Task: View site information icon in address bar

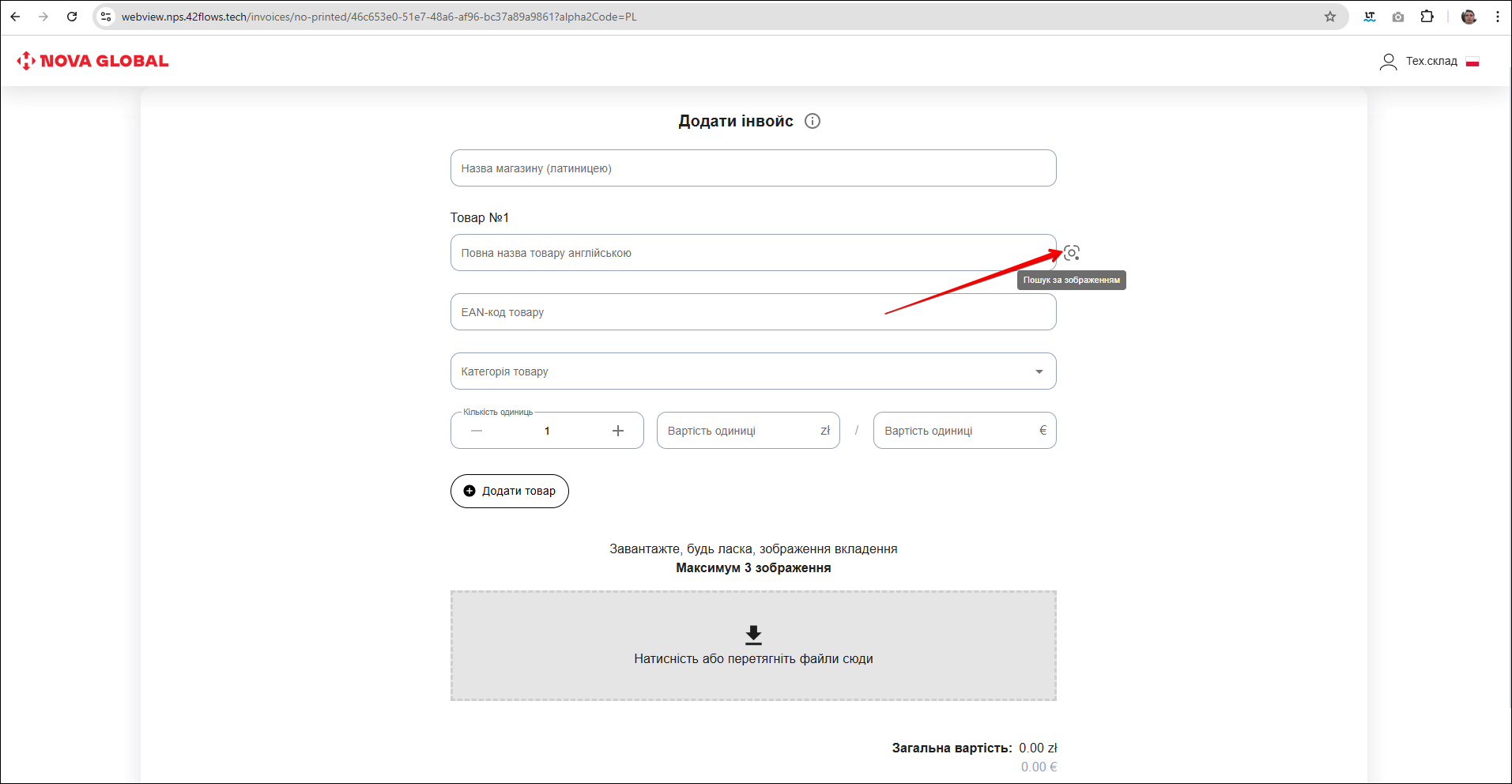Action: coord(106,17)
